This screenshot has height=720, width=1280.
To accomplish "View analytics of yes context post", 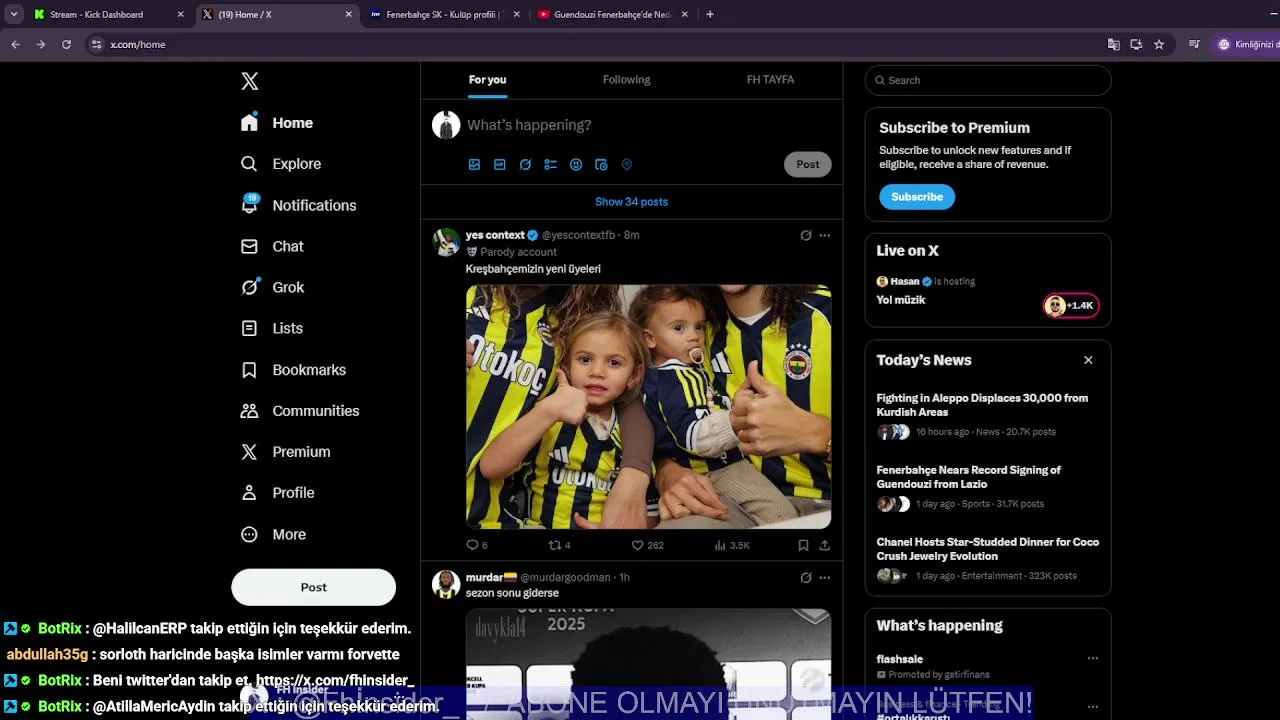I will pyautogui.click(x=732, y=545).
